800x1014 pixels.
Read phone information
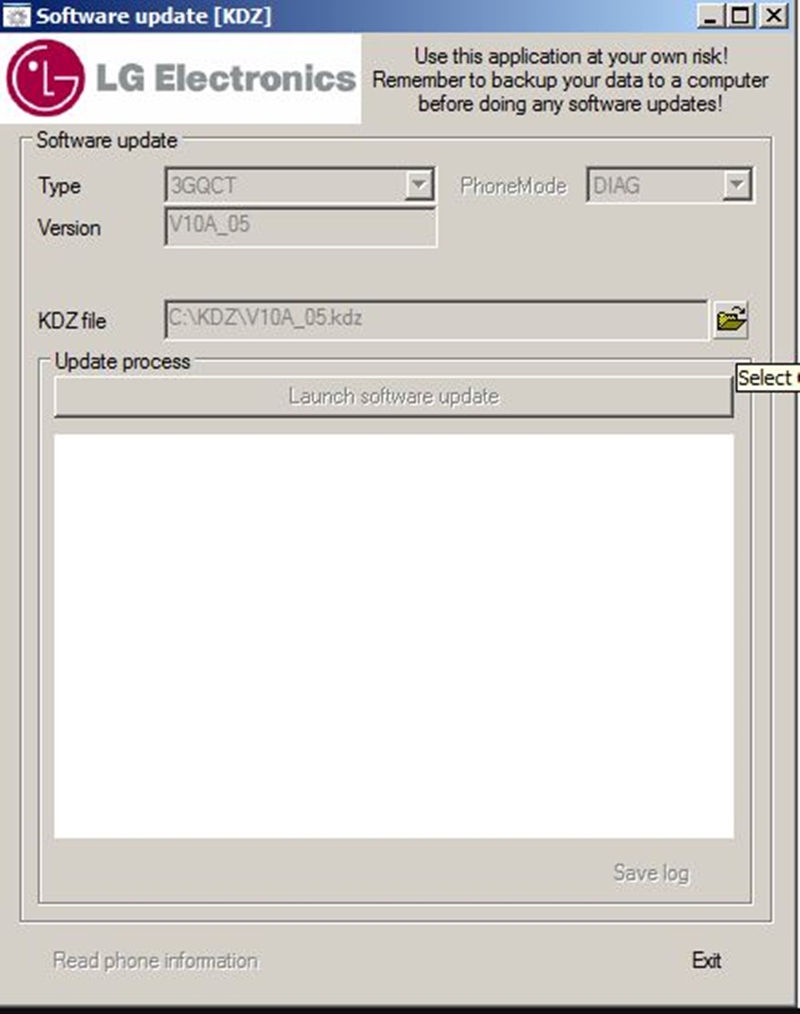point(155,960)
